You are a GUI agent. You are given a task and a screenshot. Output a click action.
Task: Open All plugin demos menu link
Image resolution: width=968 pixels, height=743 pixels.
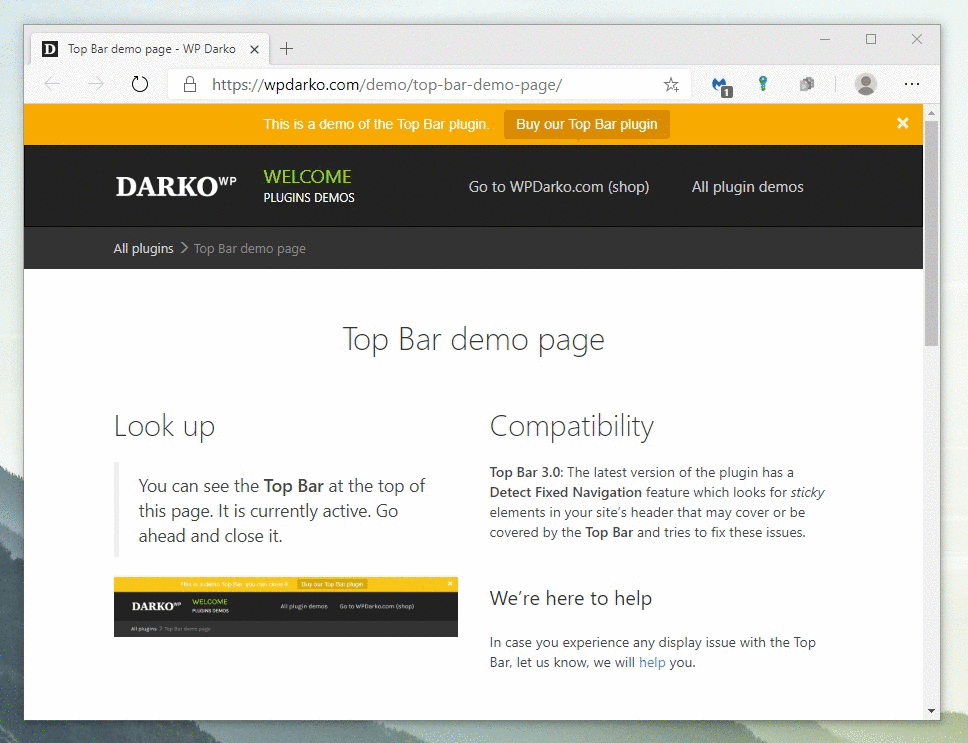748,186
